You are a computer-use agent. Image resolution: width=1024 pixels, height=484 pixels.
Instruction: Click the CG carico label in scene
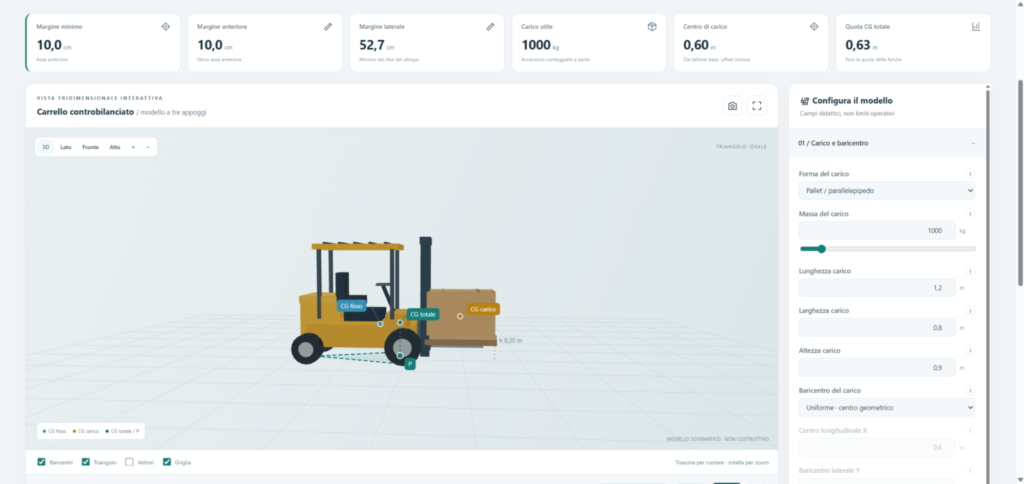(483, 309)
